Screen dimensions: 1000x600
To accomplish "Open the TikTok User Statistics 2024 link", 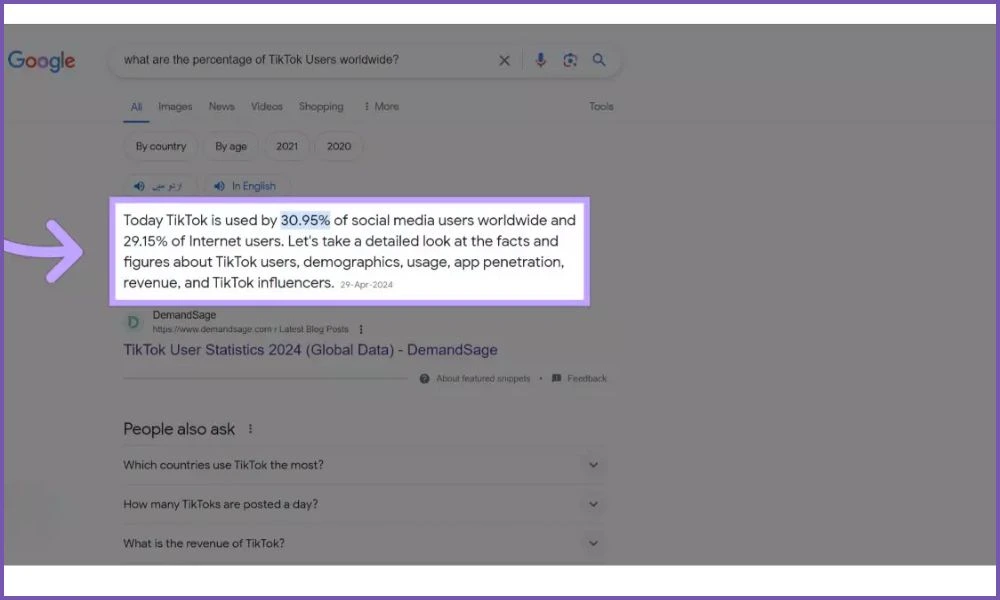I will (310, 350).
